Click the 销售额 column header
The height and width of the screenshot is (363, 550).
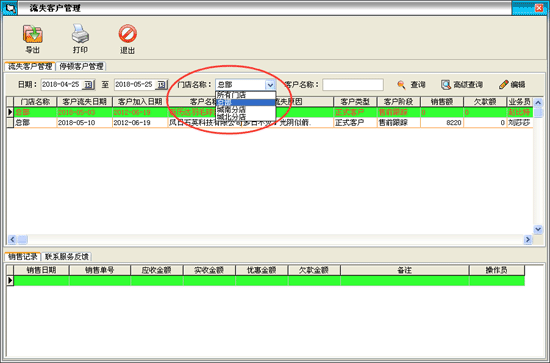coord(442,102)
